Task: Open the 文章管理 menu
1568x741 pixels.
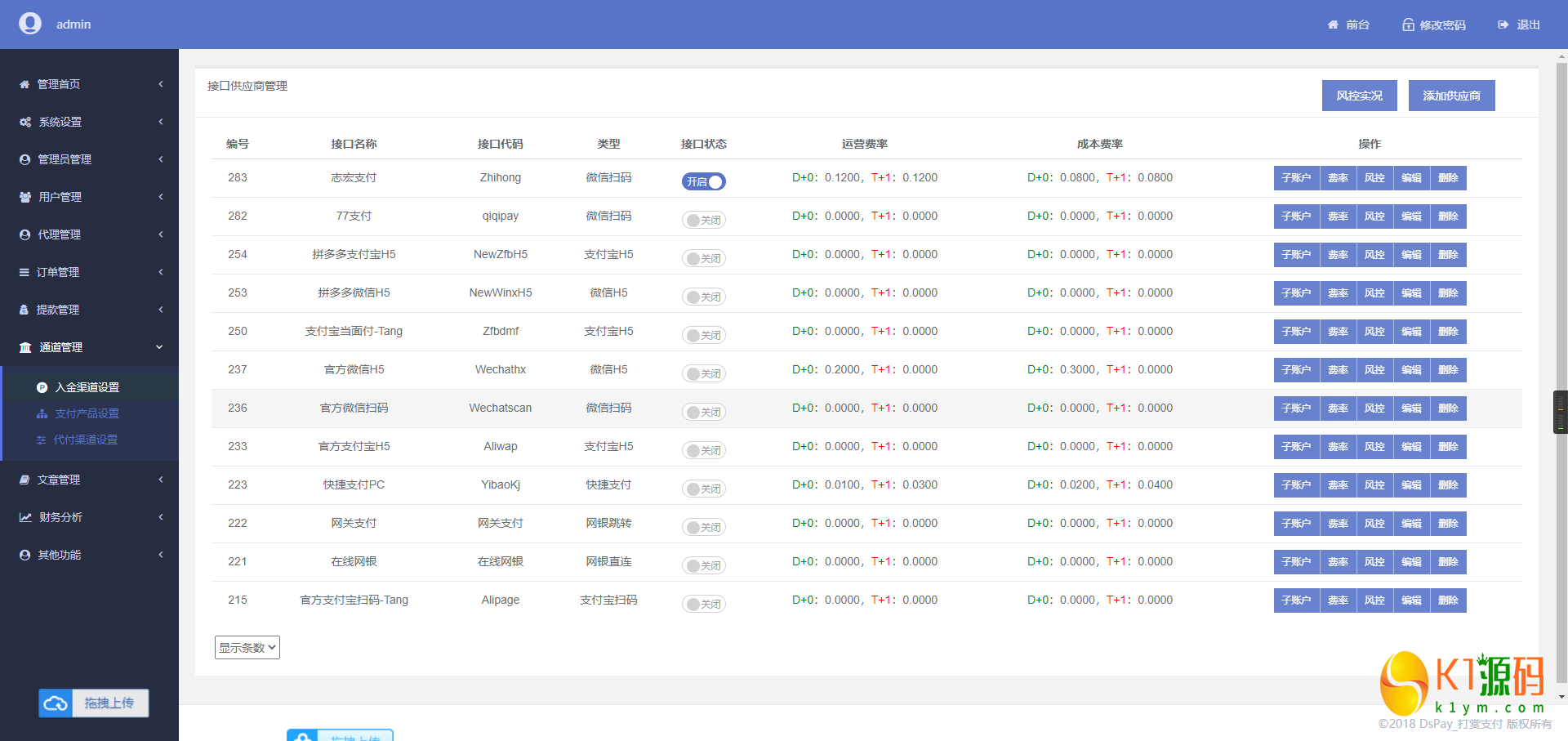Action: [89, 480]
